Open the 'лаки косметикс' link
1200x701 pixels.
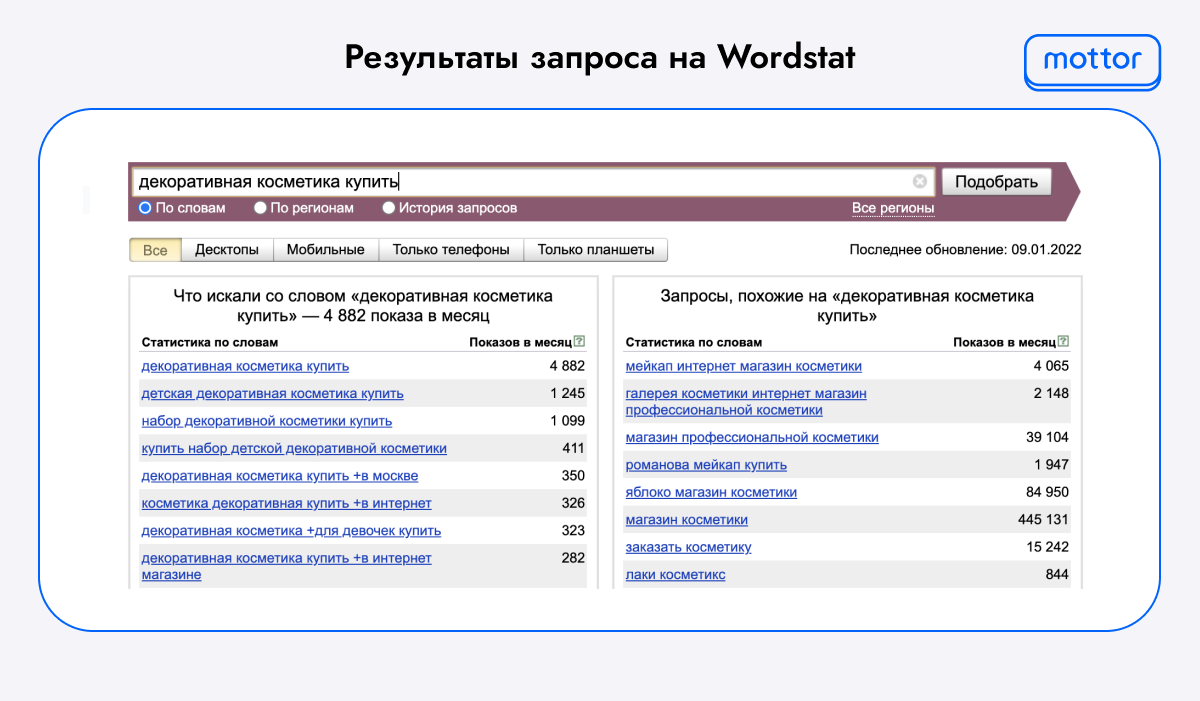pos(676,575)
